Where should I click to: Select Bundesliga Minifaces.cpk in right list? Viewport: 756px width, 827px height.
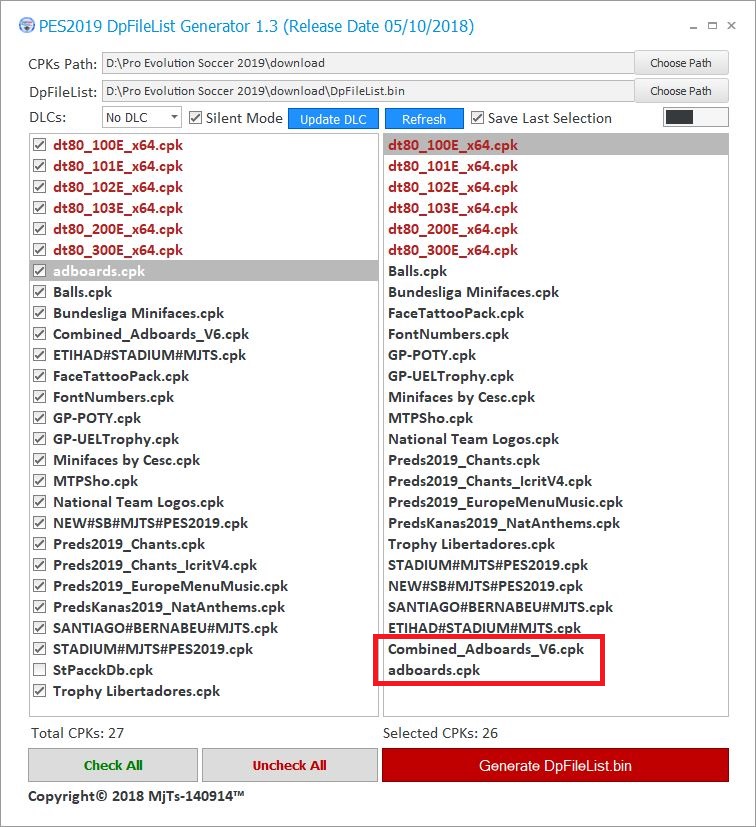click(x=473, y=292)
